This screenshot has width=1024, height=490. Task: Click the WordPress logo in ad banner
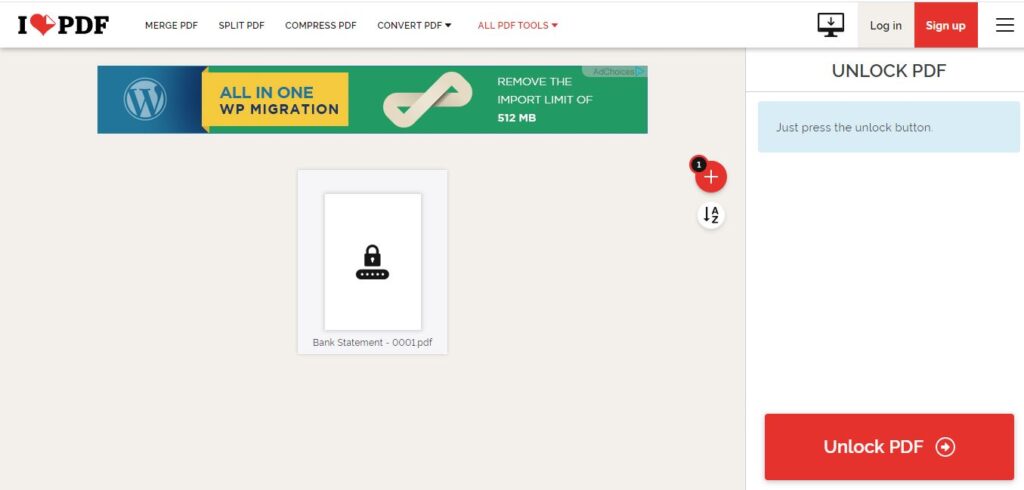coord(145,99)
